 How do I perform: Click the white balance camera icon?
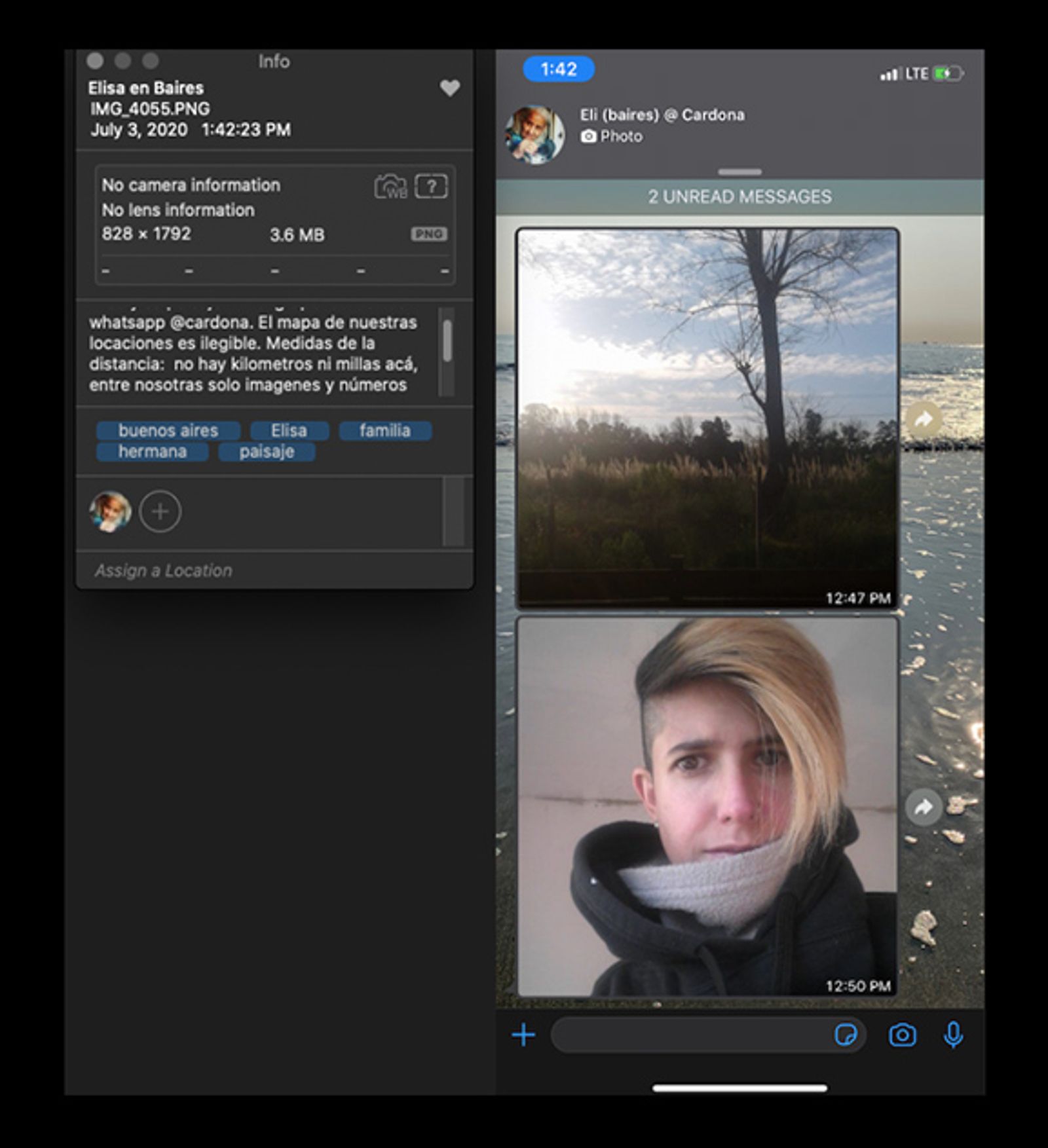pyautogui.click(x=390, y=187)
